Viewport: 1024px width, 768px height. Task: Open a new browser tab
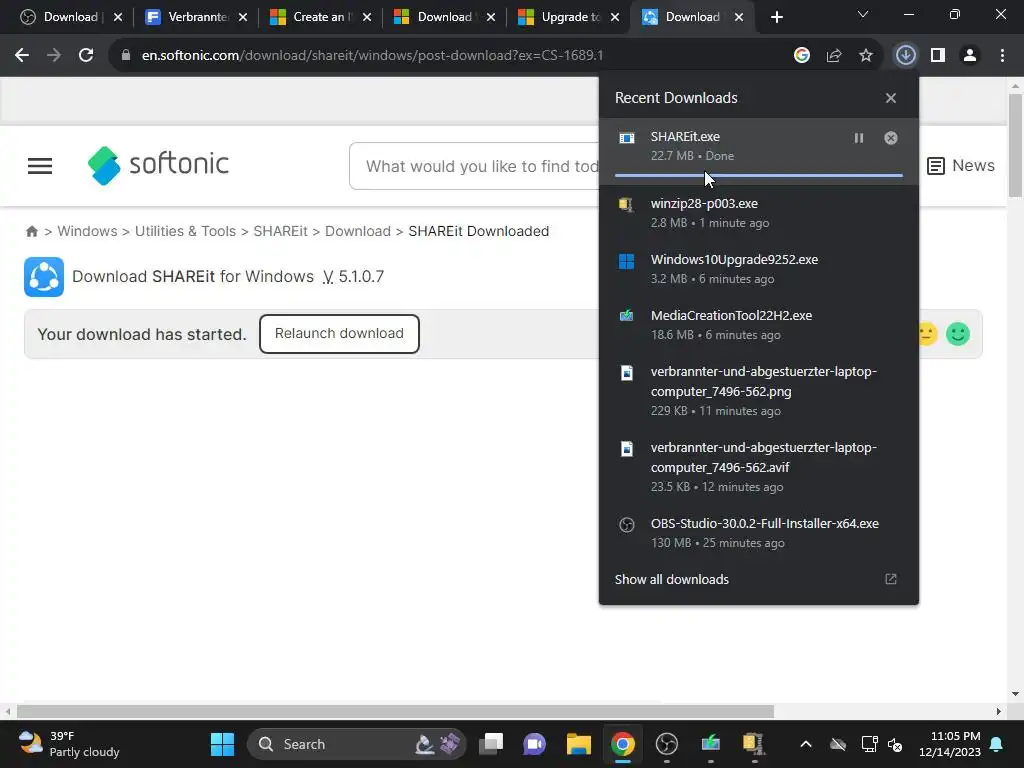[x=776, y=17]
